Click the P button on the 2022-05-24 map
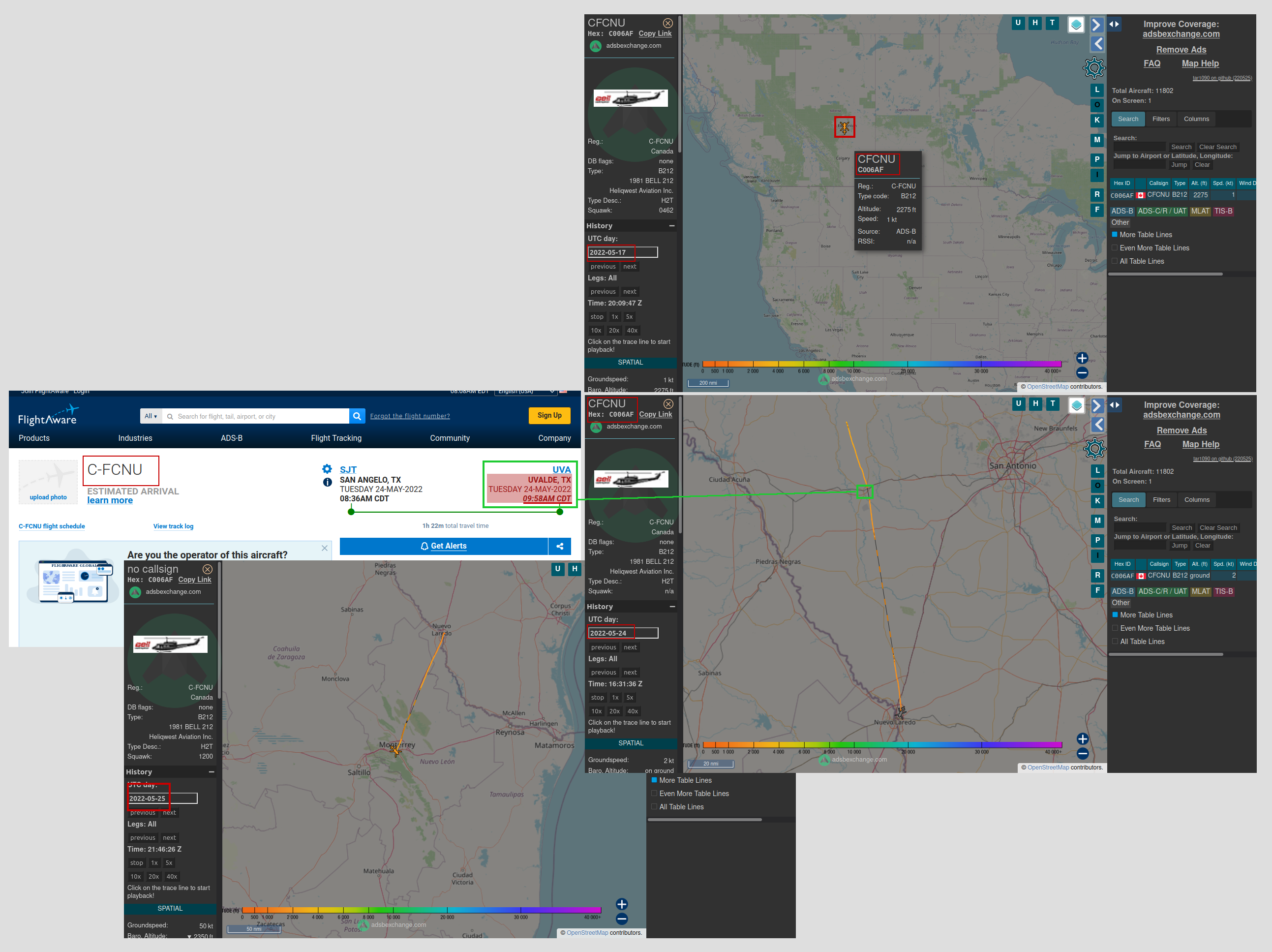Image resolution: width=1272 pixels, height=952 pixels. pos(1098,540)
